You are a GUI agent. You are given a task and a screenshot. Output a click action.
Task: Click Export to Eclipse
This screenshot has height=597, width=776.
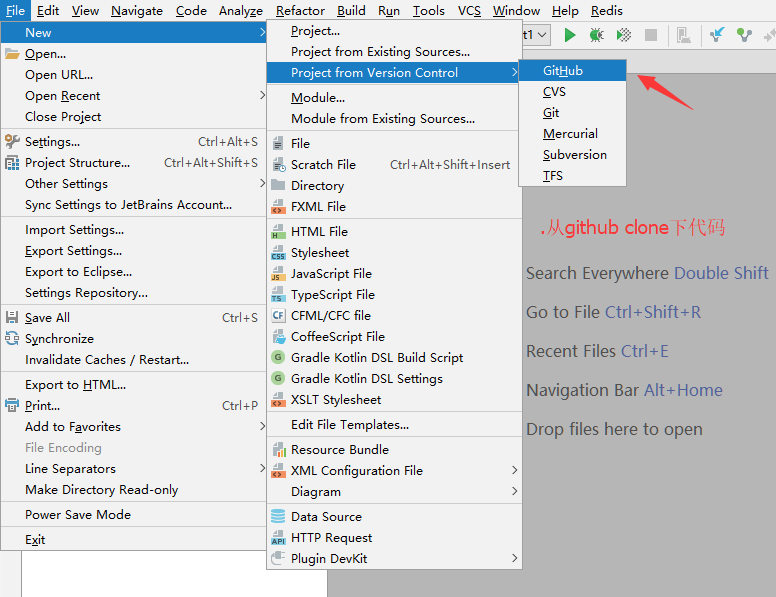(134, 272)
